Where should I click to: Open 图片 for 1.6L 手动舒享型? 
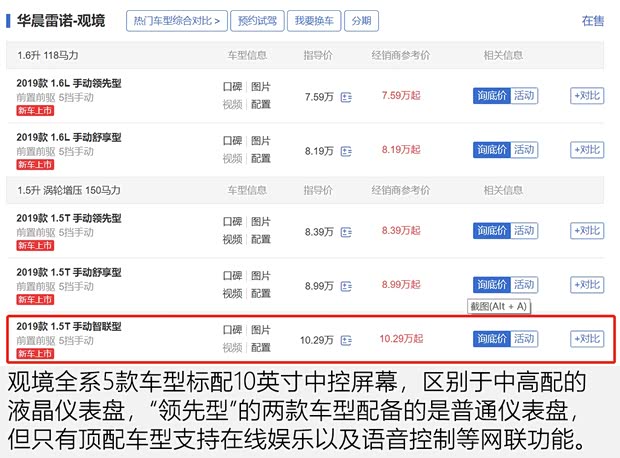tap(261, 141)
